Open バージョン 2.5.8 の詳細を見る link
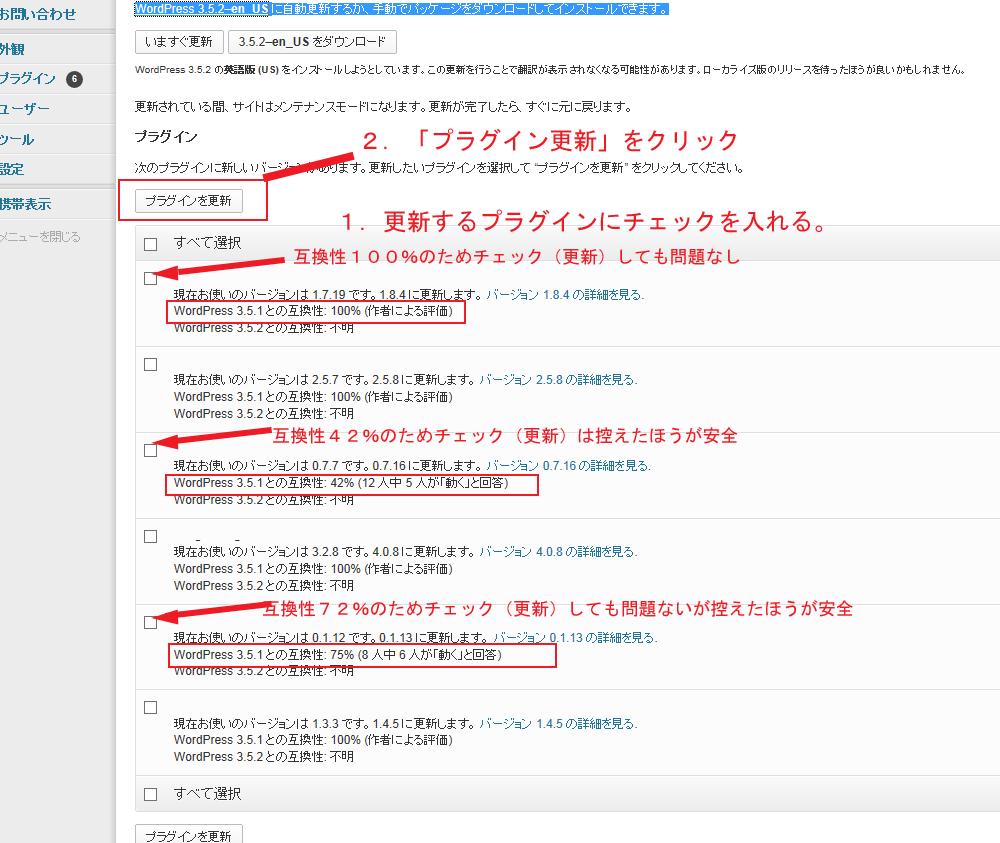Viewport: 1000px width, 843px height. (558, 380)
